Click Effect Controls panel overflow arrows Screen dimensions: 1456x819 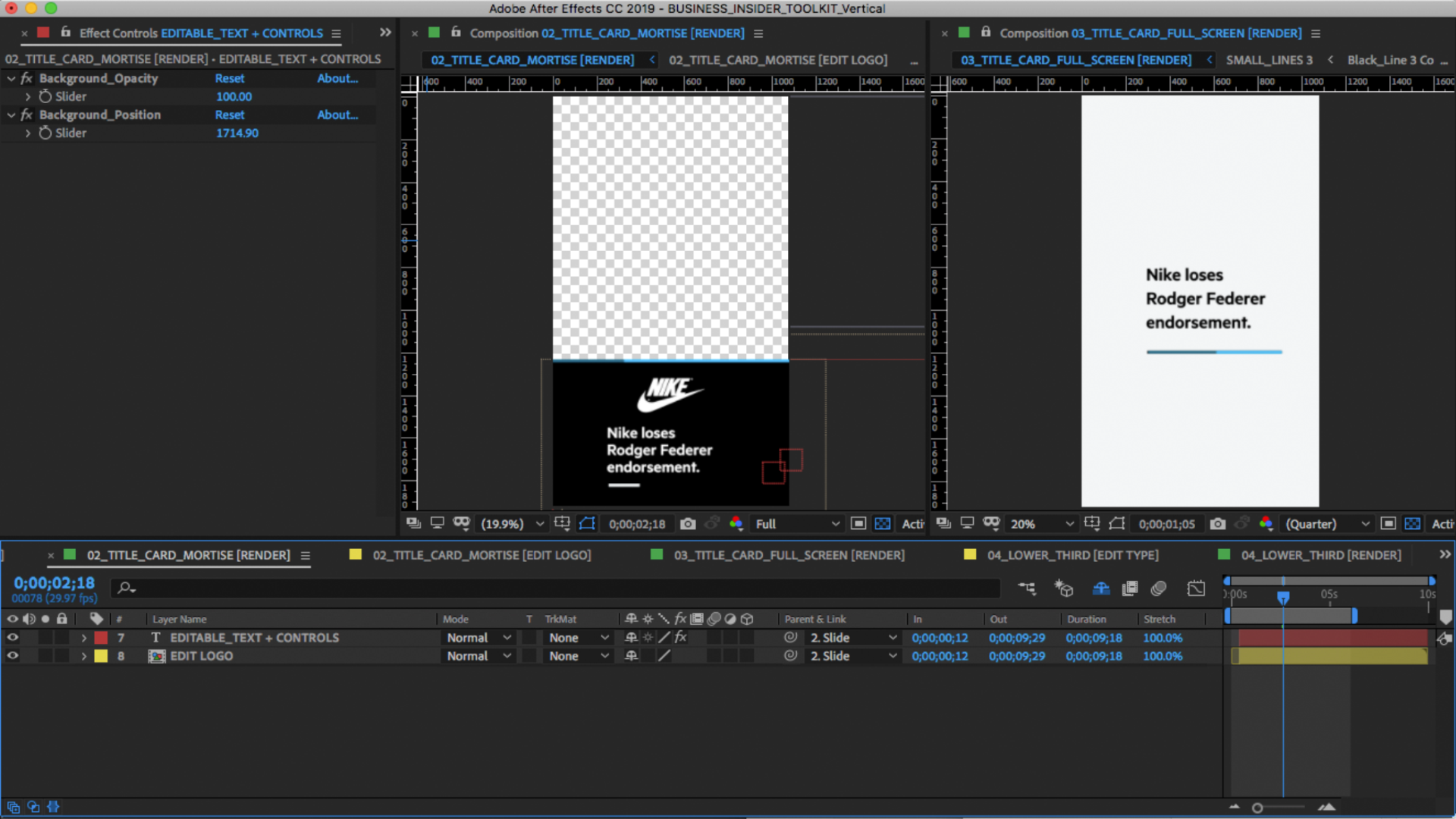pos(385,33)
